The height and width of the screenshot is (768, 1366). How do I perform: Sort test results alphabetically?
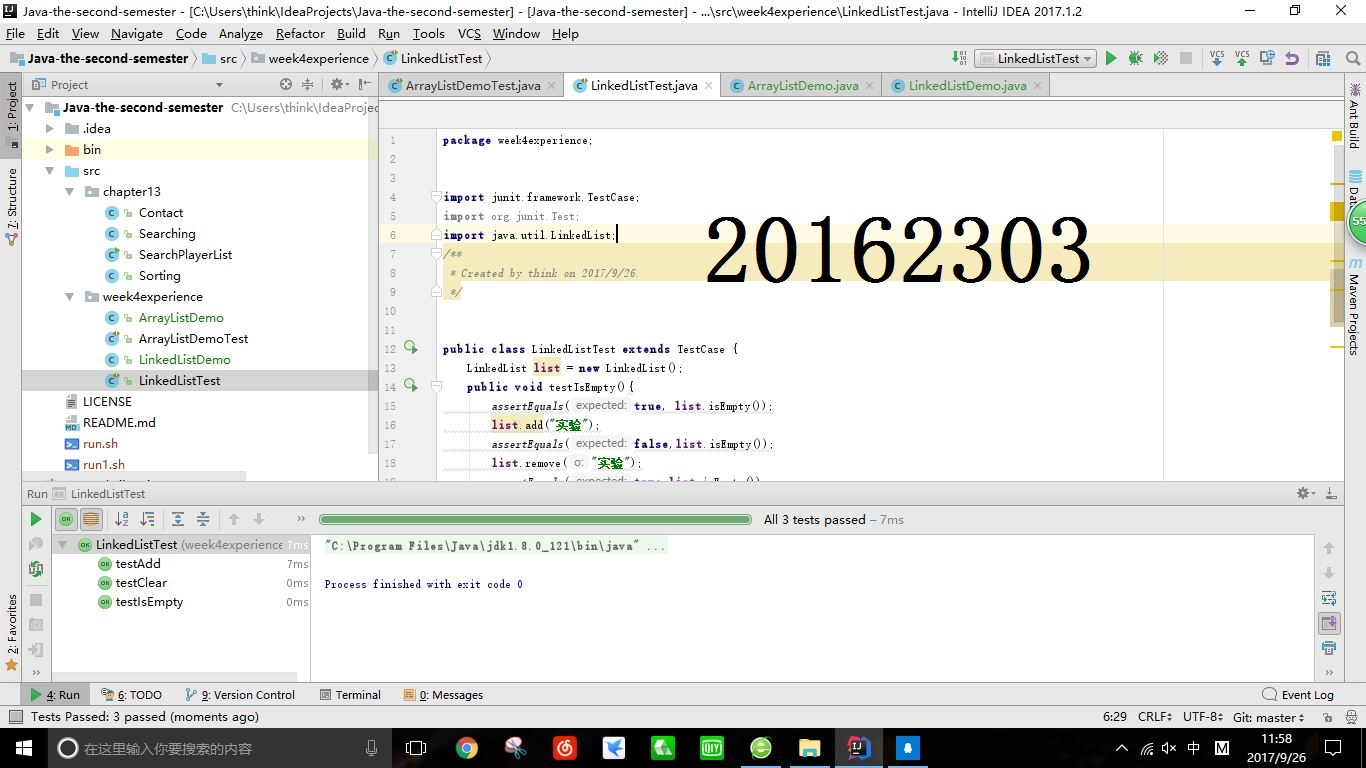[122, 519]
